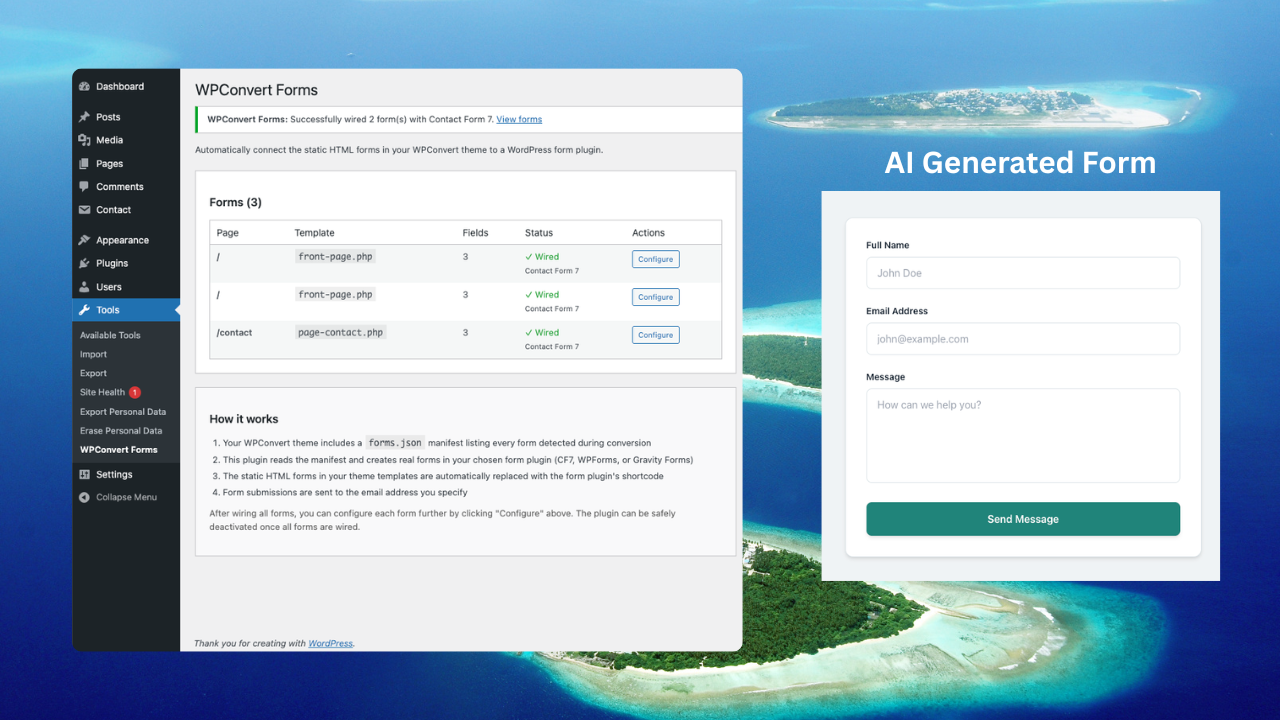This screenshot has height=720, width=1280.
Task: Click the Media icon in sidebar
Action: point(85,140)
